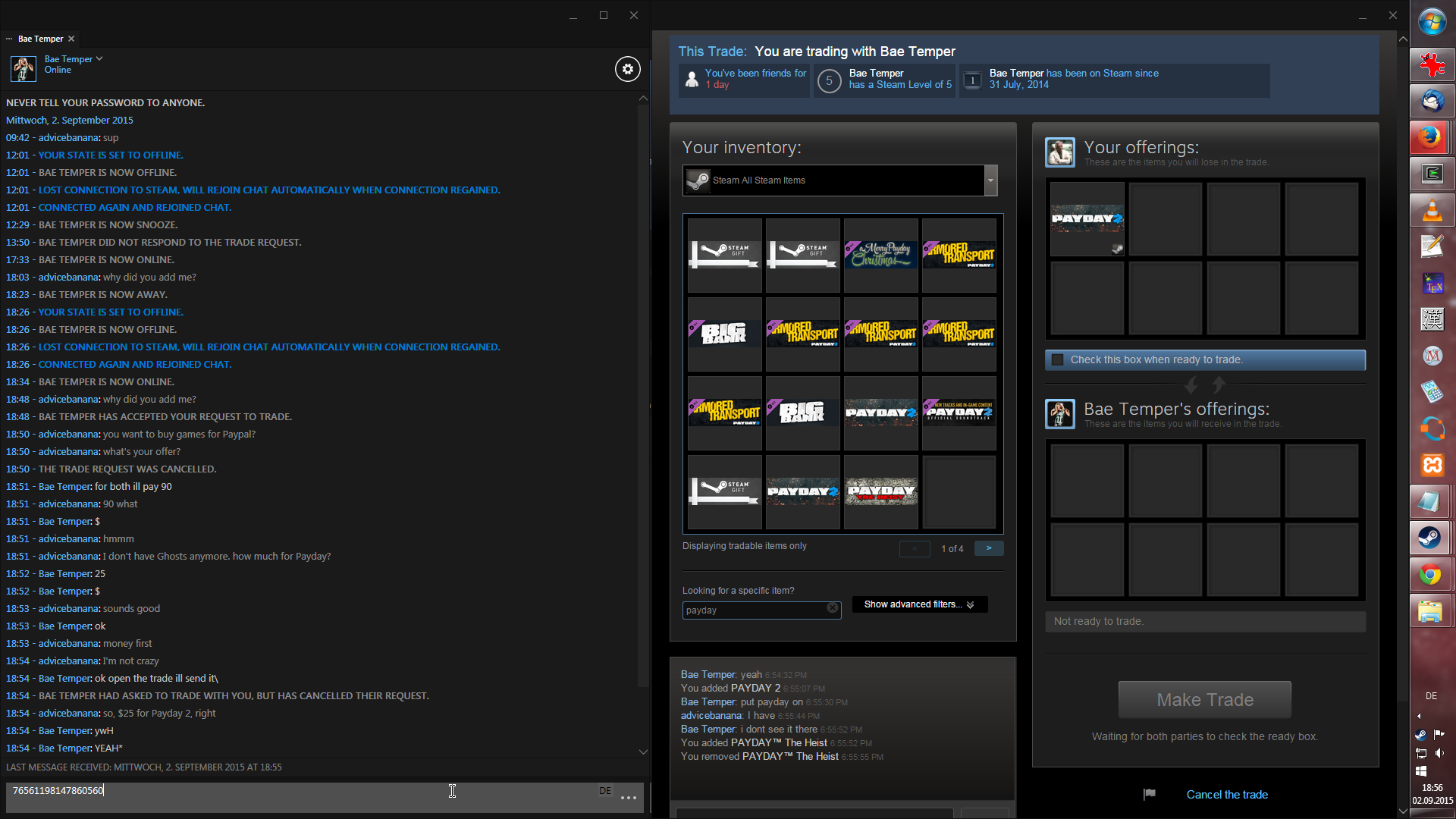Close the Bae Temper chat tab
The width and height of the screenshot is (1456, 819).
(x=71, y=39)
